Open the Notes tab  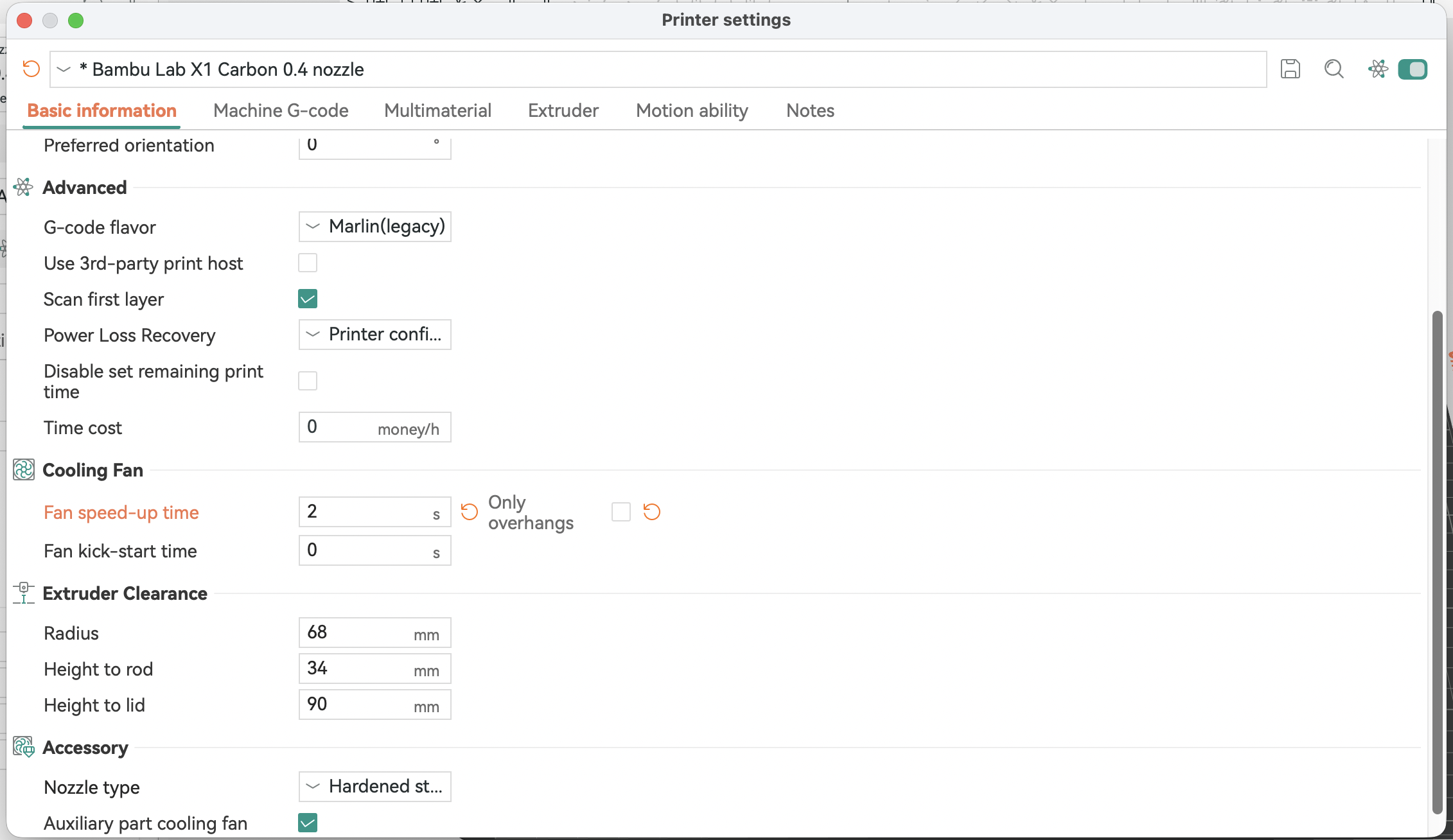[810, 110]
